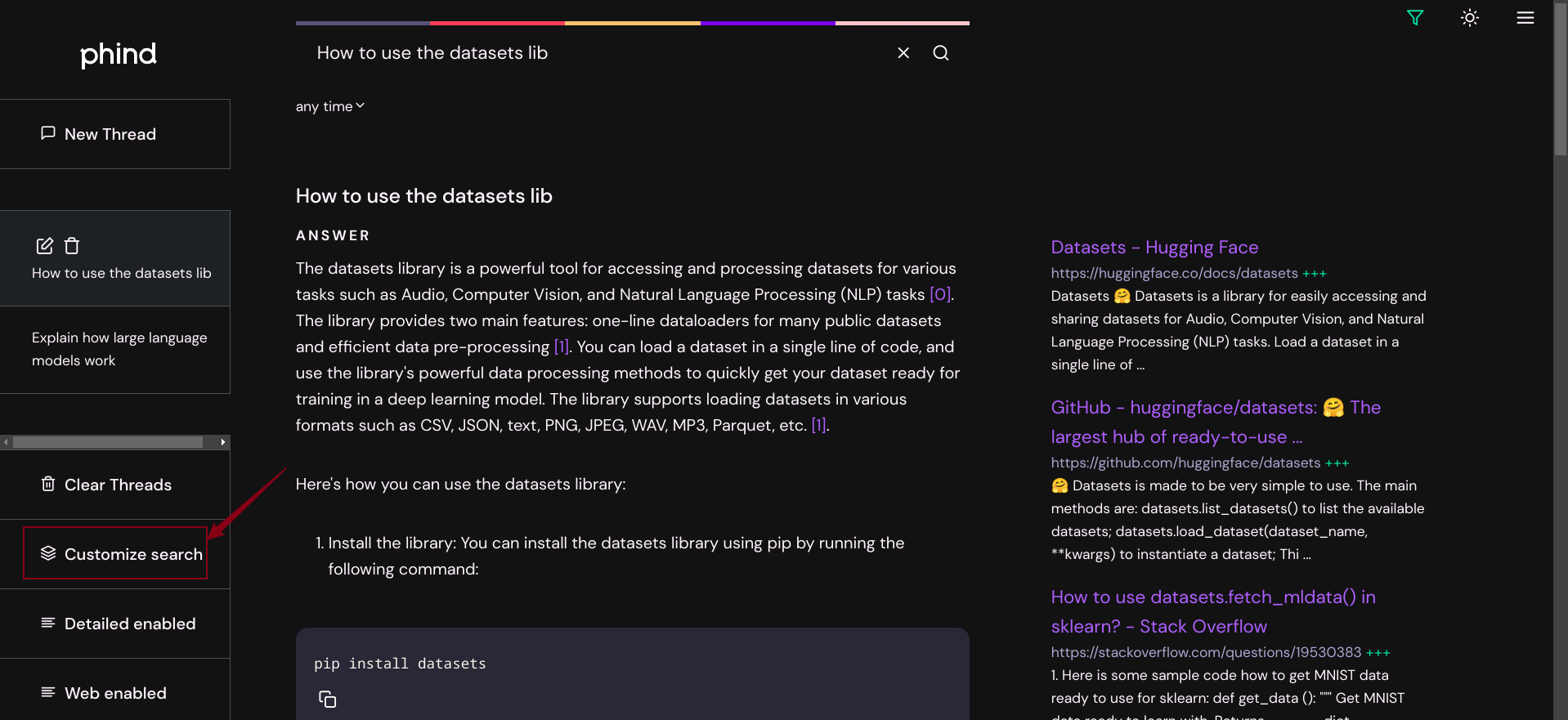This screenshot has width=1568, height=720.
Task: Click the Detailed enabled lines icon
Action: pyautogui.click(x=48, y=623)
